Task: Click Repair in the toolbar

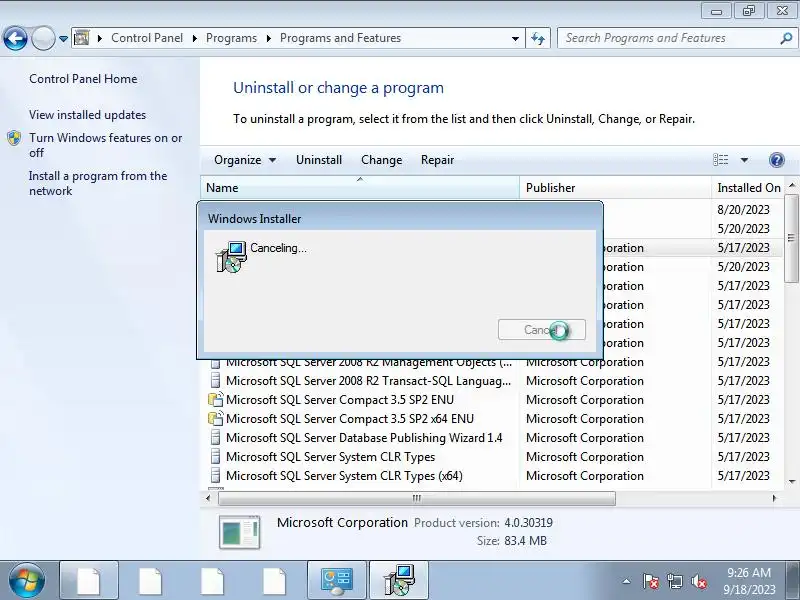Action: pyautogui.click(x=437, y=160)
